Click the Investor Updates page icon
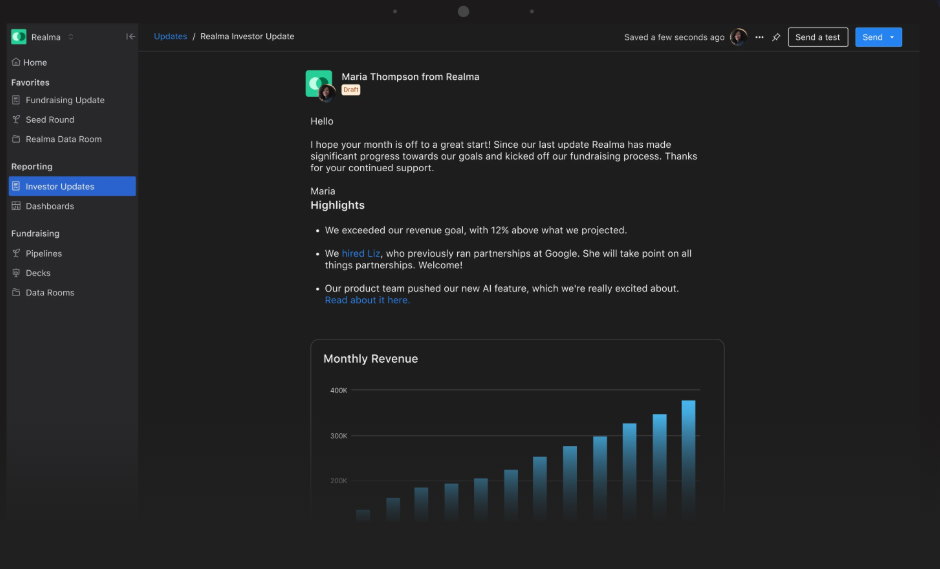Image resolution: width=940 pixels, height=569 pixels. 16,186
